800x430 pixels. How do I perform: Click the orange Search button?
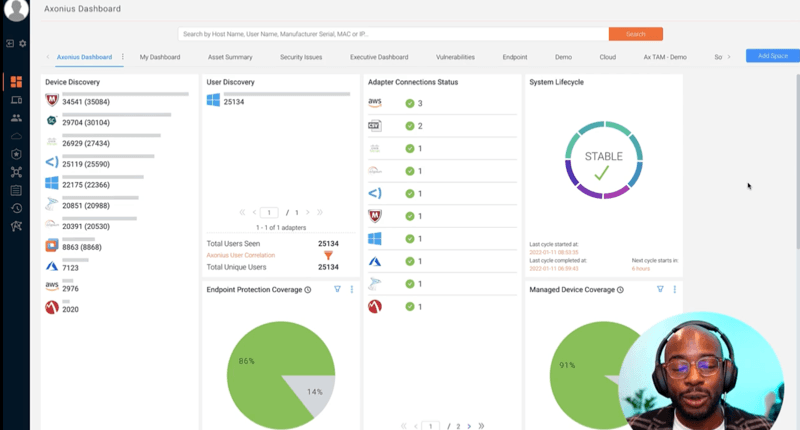[635, 34]
